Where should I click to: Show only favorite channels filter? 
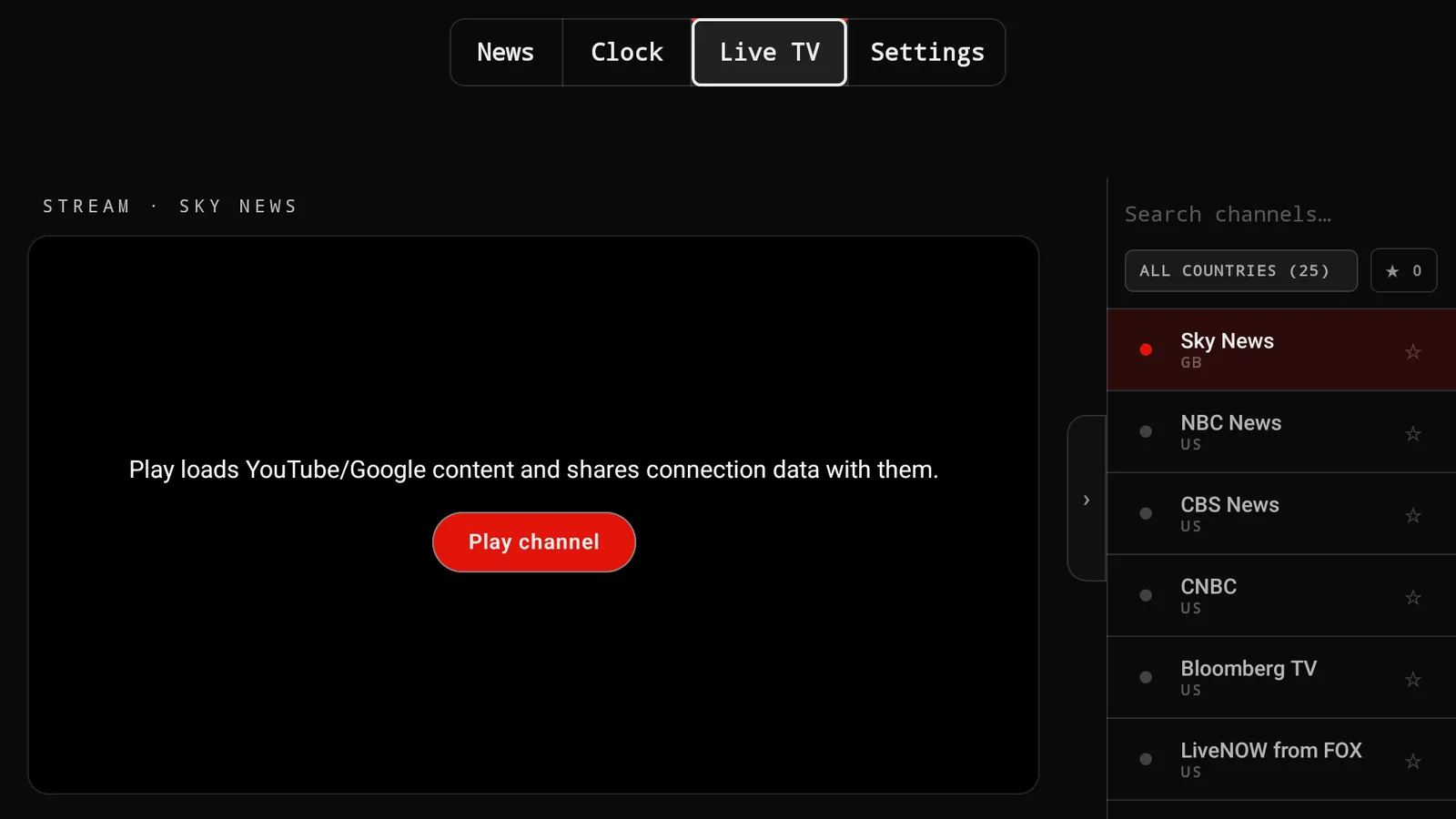tap(1403, 270)
